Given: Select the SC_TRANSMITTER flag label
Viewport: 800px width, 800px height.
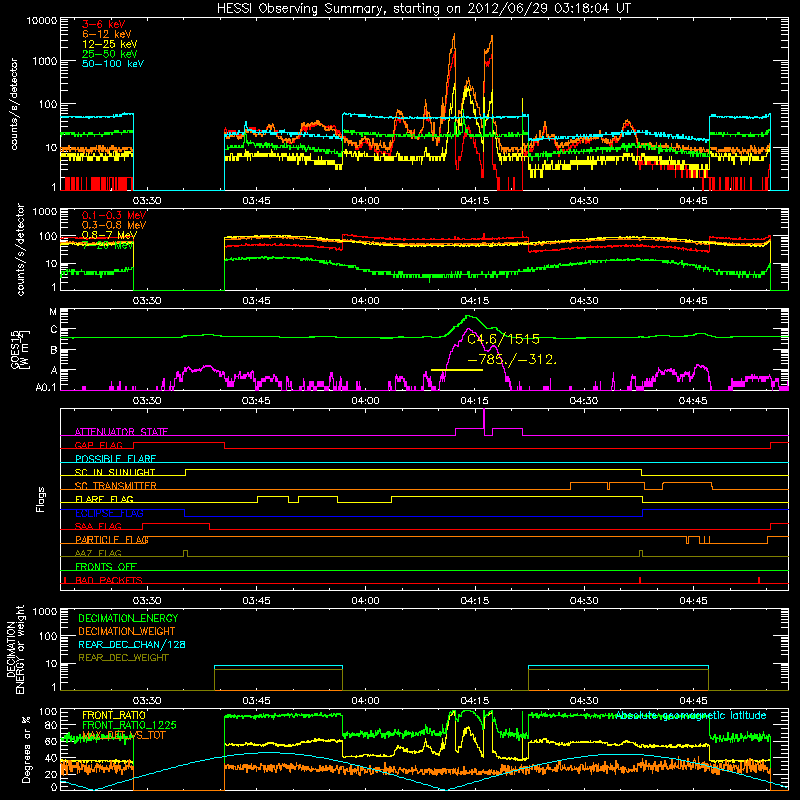Looking at the screenshot, I should click(116, 486).
